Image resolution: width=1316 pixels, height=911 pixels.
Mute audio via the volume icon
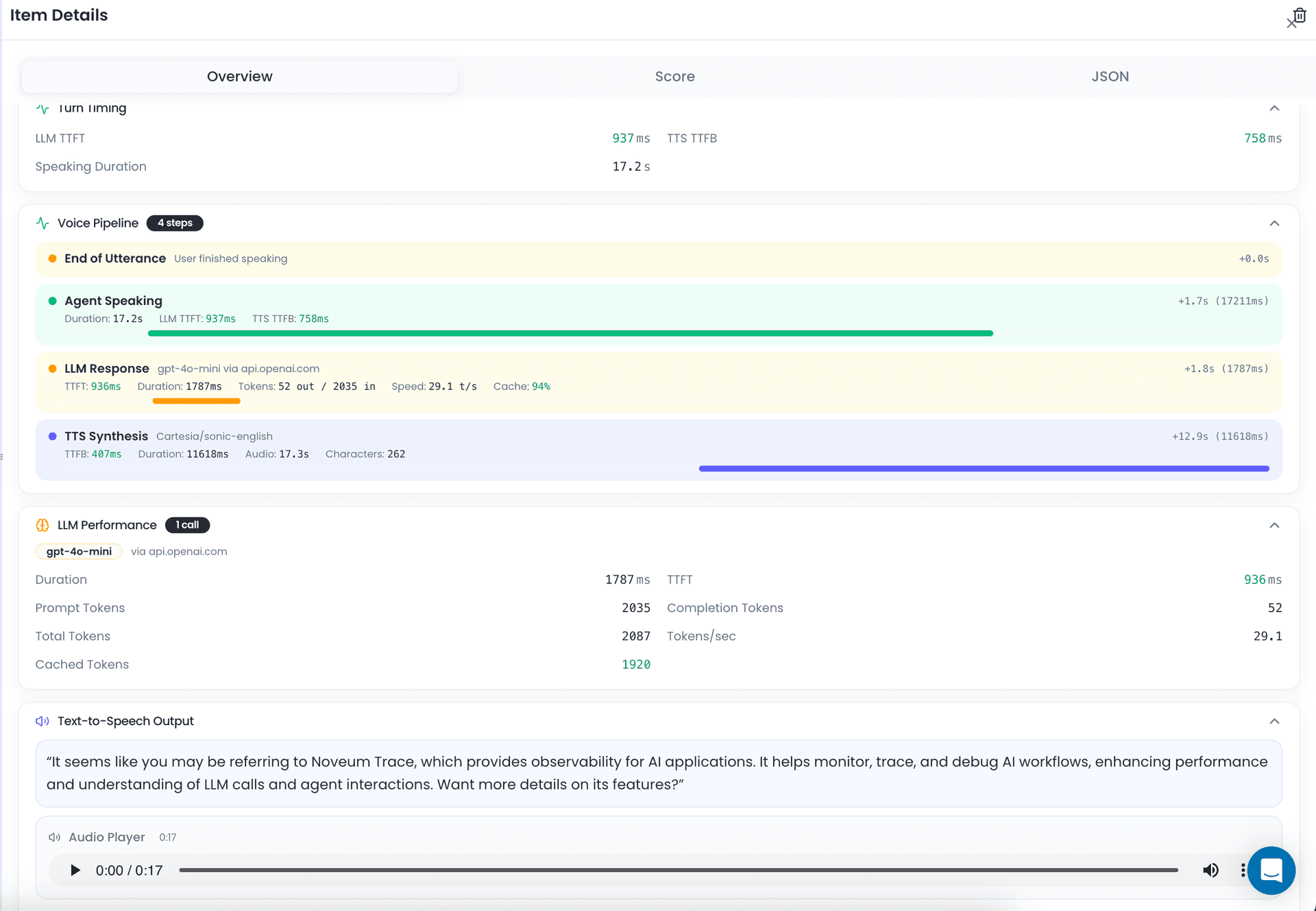click(x=1210, y=870)
